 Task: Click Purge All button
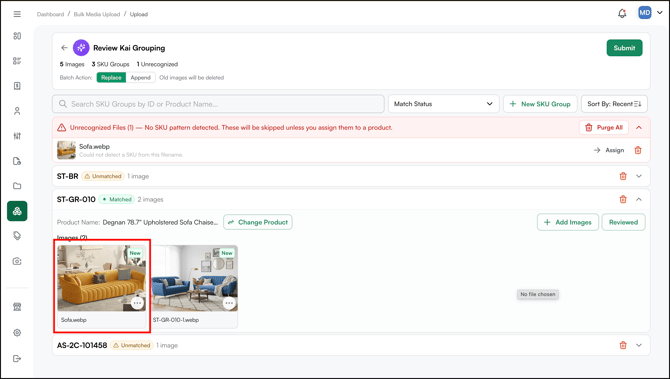604,127
